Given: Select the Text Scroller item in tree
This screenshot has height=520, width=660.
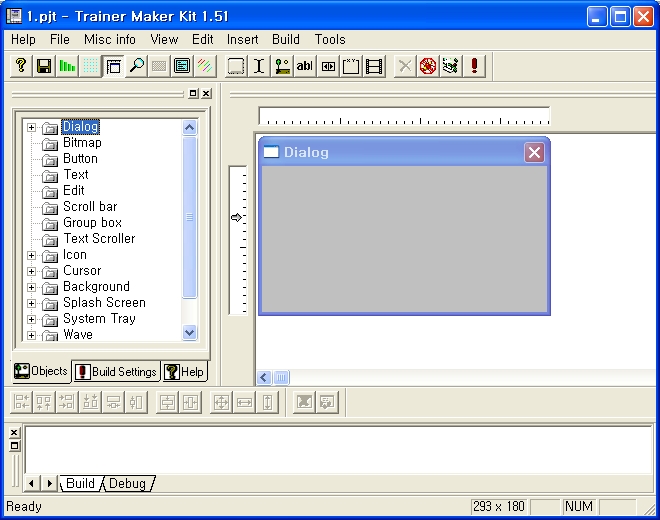Looking at the screenshot, I should coord(99,239).
